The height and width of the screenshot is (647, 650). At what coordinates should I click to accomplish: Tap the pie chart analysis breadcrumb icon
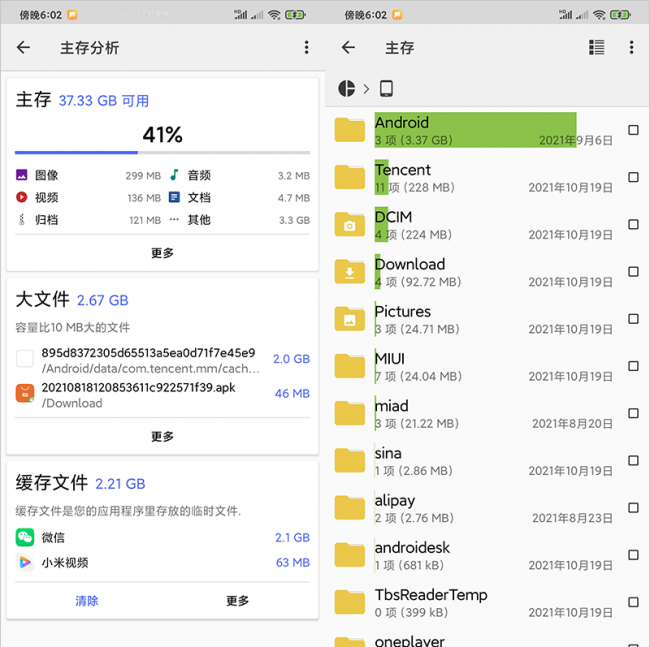[x=347, y=88]
